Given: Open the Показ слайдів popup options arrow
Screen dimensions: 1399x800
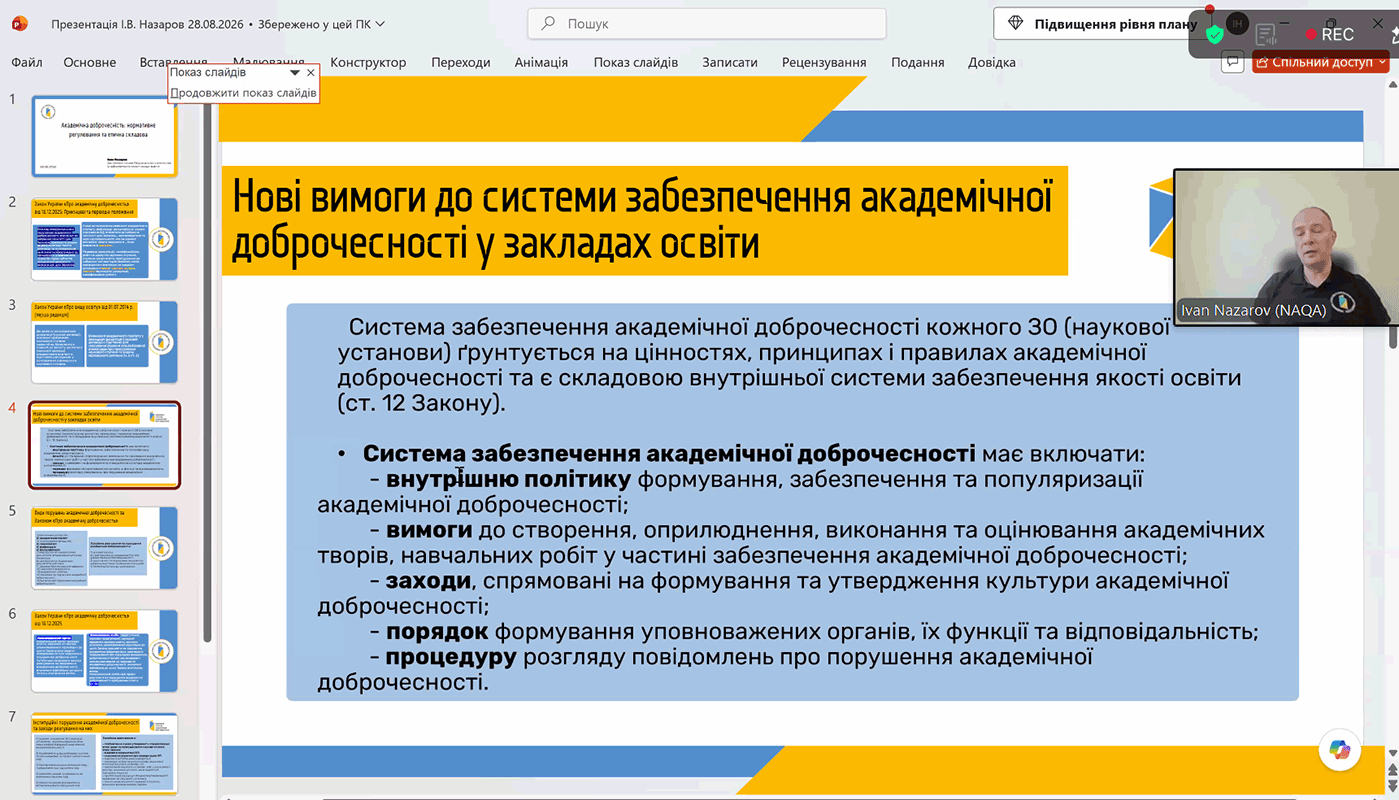Looking at the screenshot, I should 295,73.
